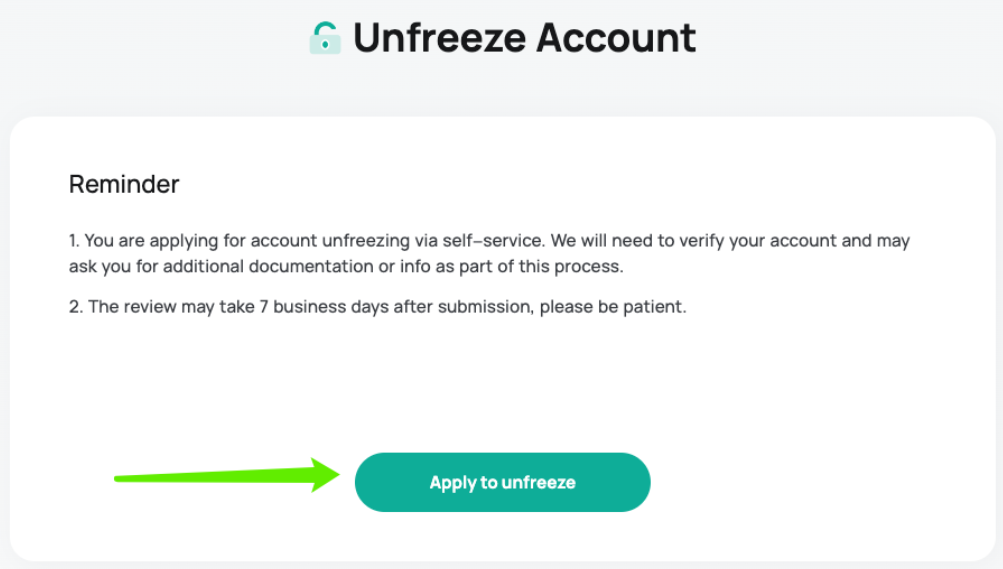Select the word Unfreeze in the page title
Screen dimensions: 1003x569
pyautogui.click(x=439, y=38)
